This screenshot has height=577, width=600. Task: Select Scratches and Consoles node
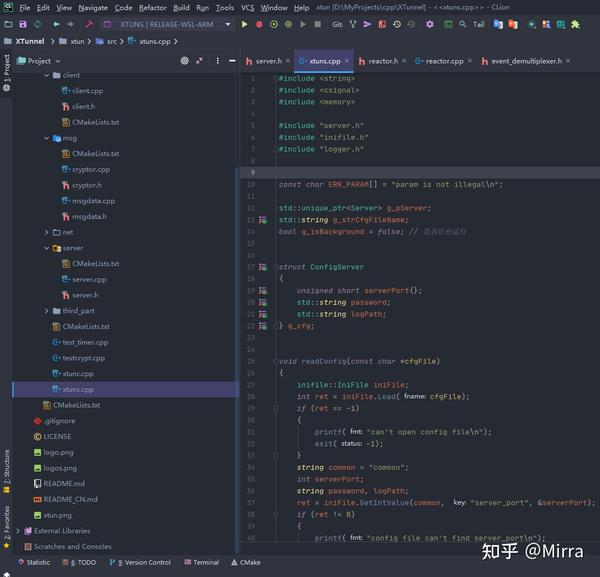pyautogui.click(x=73, y=547)
